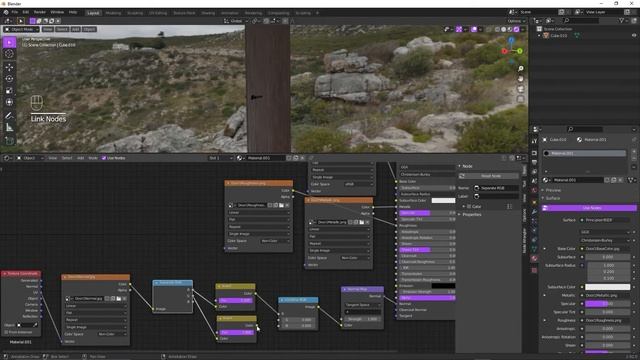Hide Cube.010 with the eye icon in Outliner

tap(634, 36)
